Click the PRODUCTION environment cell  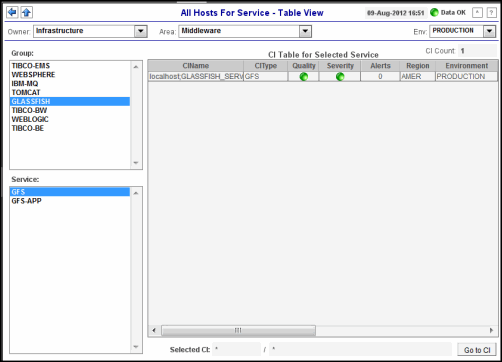tap(467, 77)
